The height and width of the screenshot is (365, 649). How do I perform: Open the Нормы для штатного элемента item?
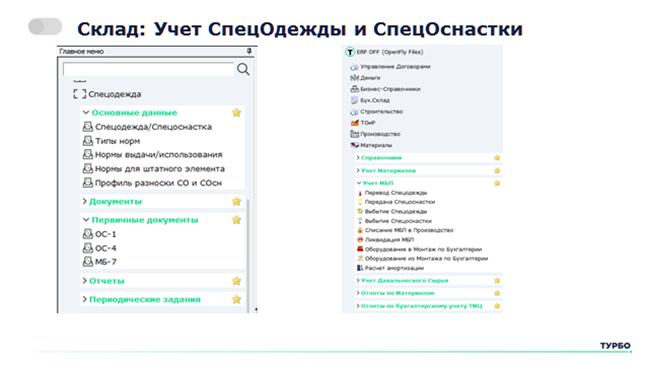click(x=160, y=169)
